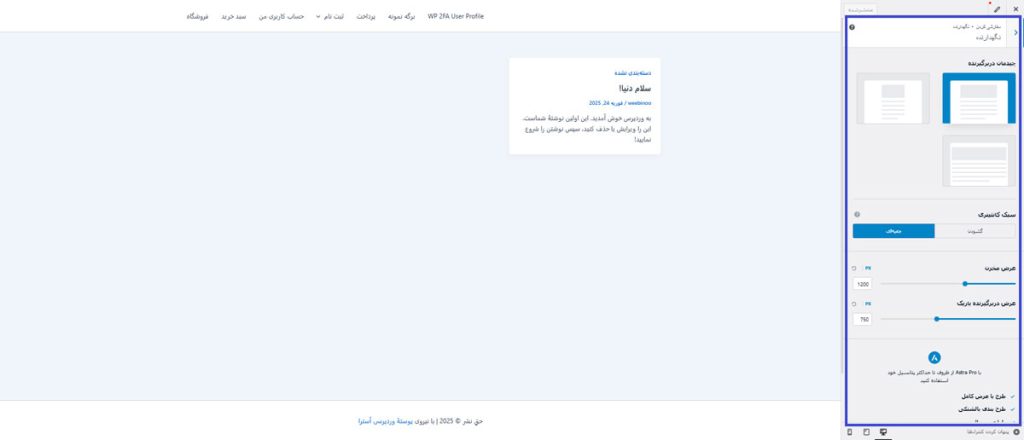
Task: Close the WordPress Customizer panel
Action: (x=1015, y=8)
